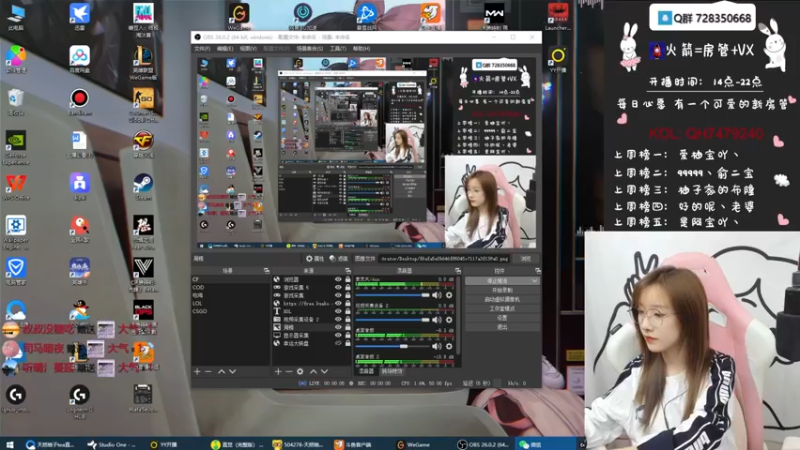Open 场景集合(S) menu in OBS
The height and width of the screenshot is (450, 800).
point(309,48)
